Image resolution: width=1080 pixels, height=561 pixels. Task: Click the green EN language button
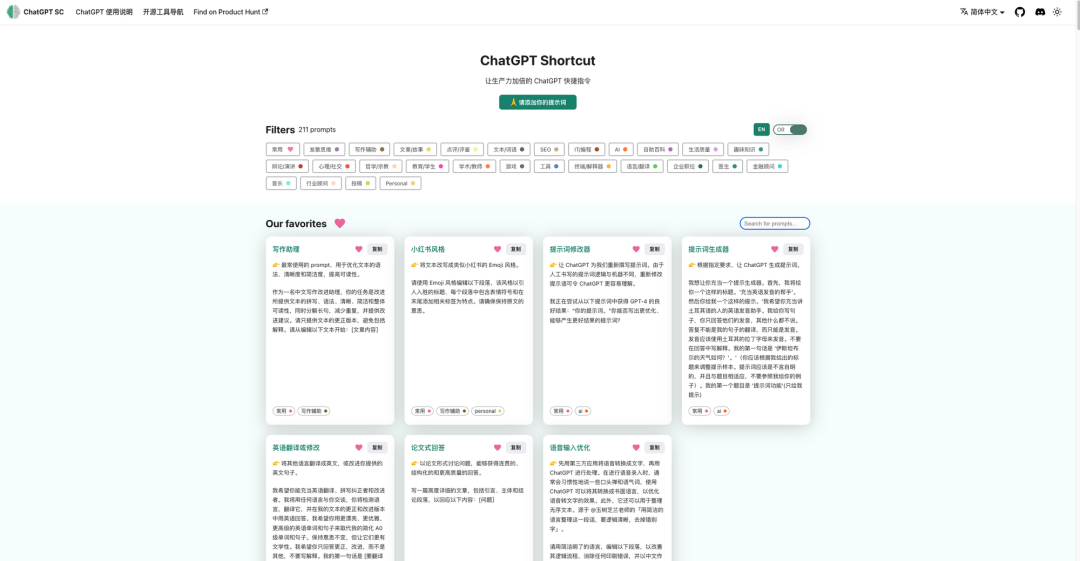pos(761,130)
